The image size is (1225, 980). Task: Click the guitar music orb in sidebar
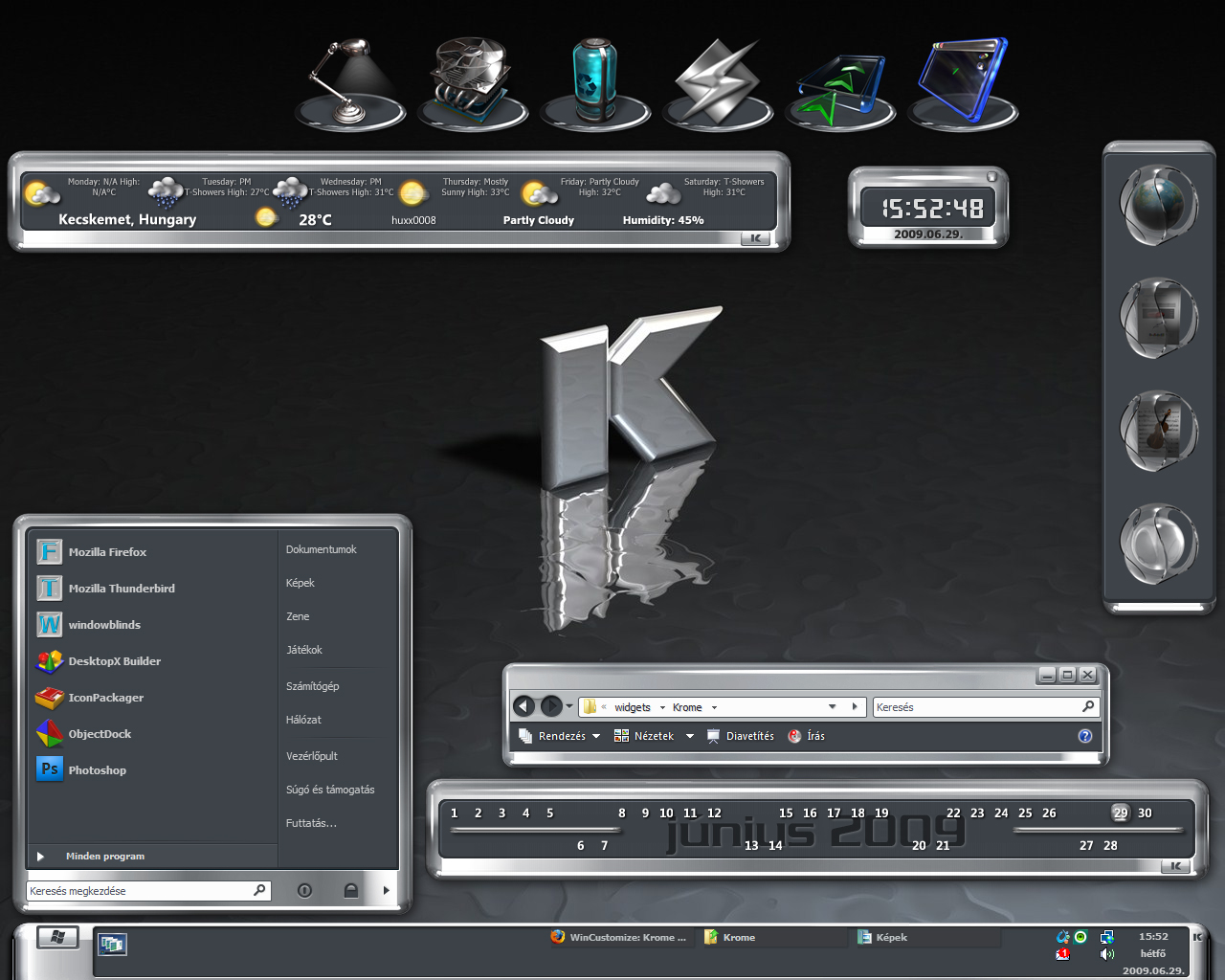(1159, 431)
